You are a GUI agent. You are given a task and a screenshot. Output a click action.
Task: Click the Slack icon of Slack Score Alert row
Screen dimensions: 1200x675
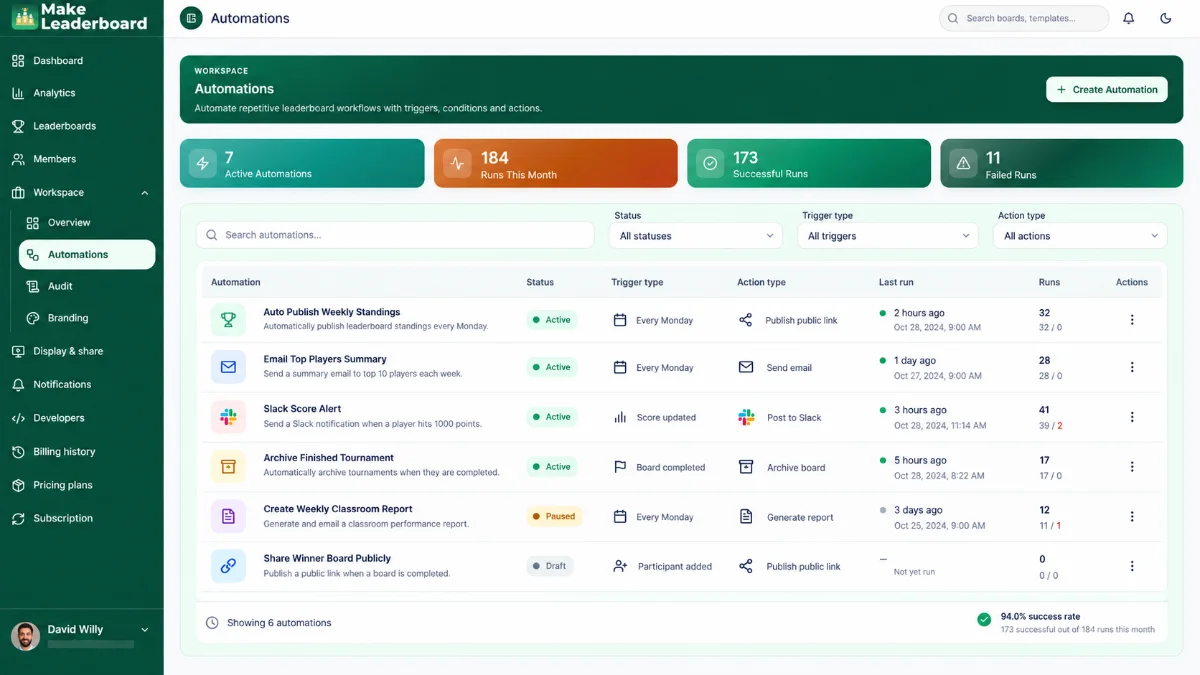coord(228,416)
